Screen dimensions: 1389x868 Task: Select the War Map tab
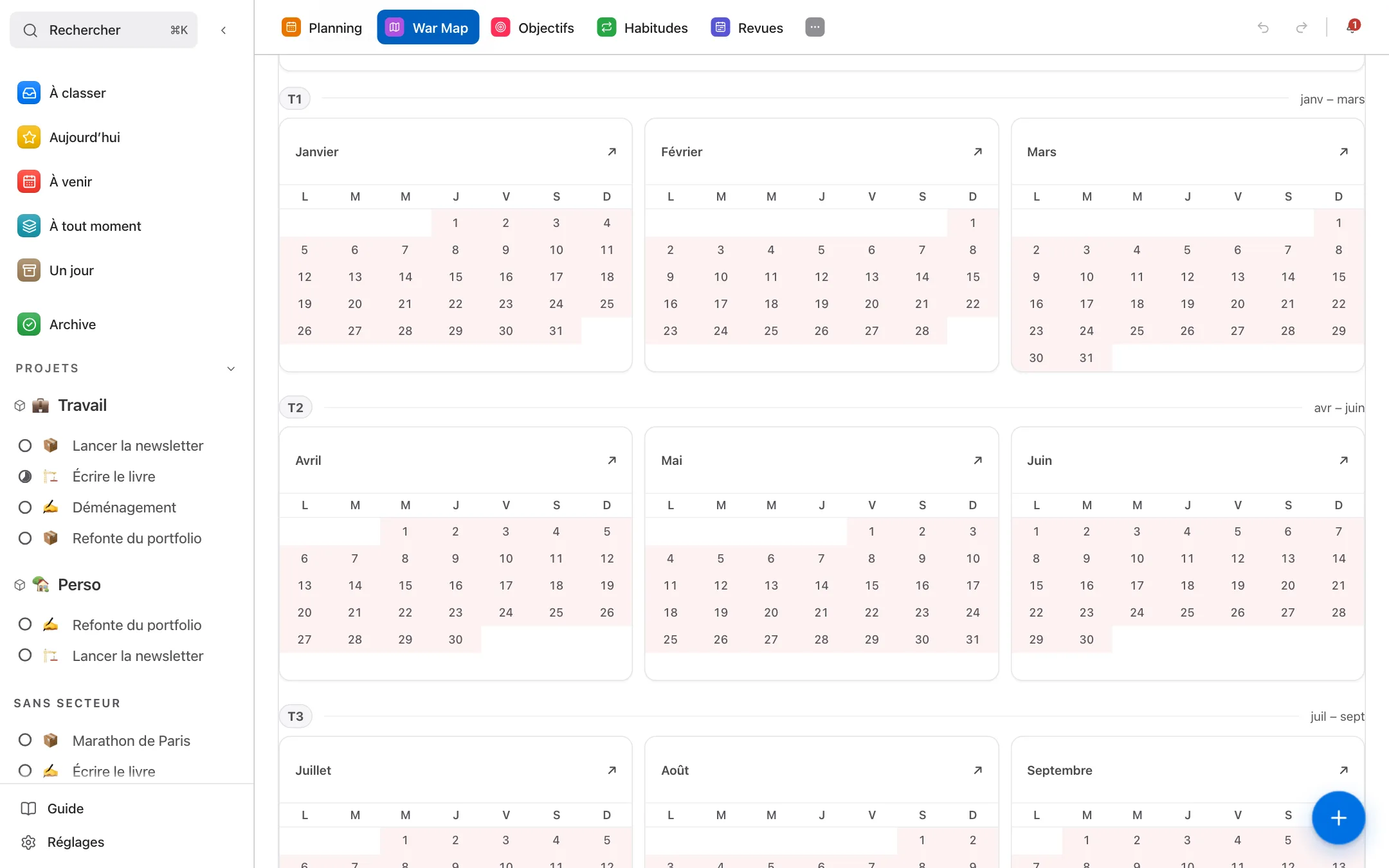[x=428, y=28]
